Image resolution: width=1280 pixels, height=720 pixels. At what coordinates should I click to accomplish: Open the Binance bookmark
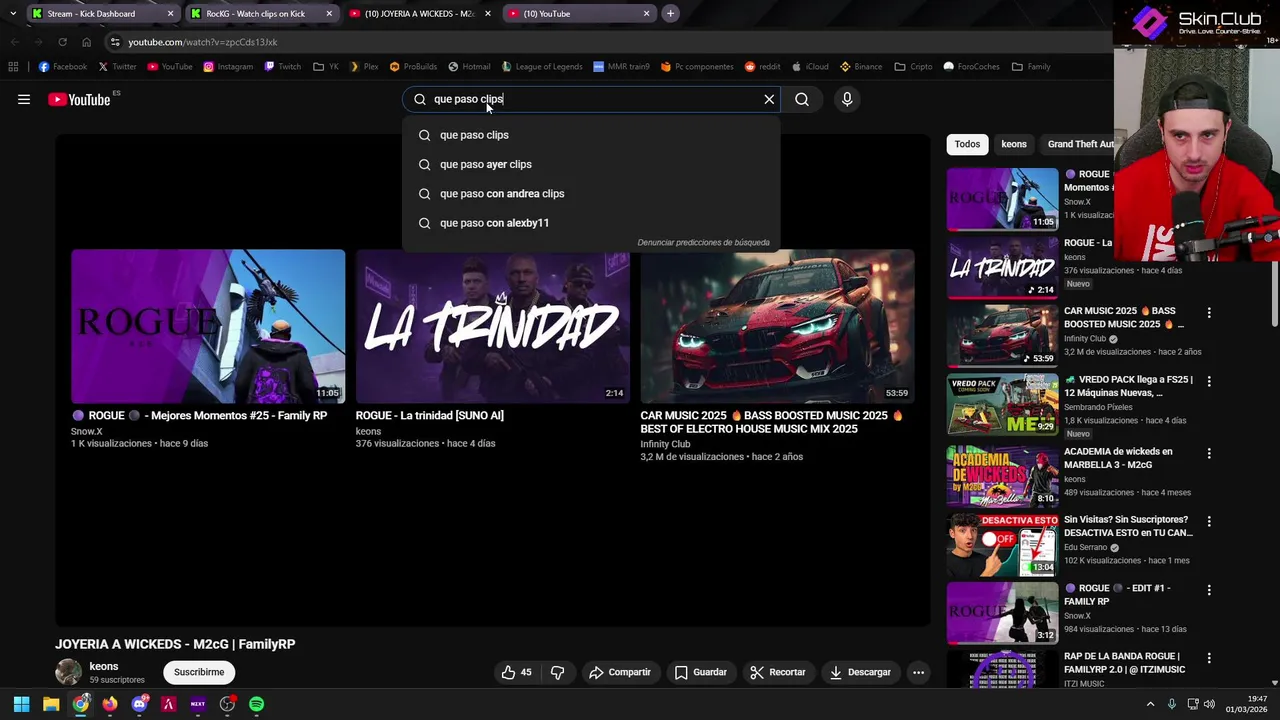[861, 67]
